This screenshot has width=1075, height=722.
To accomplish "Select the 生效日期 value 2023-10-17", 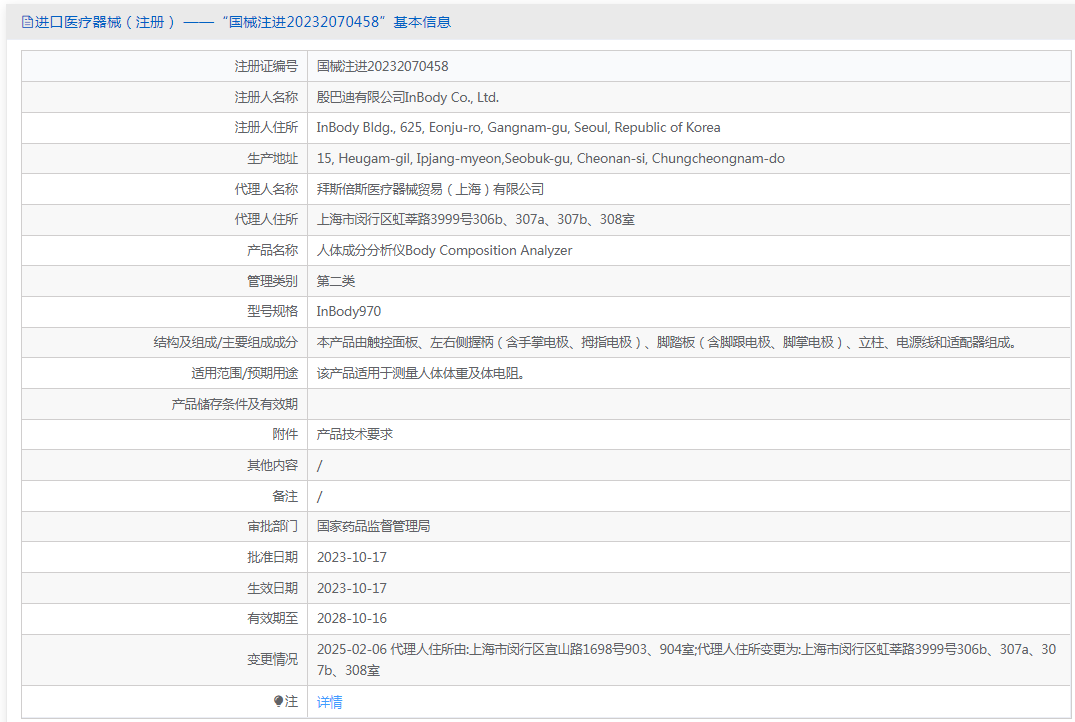I will 352,588.
